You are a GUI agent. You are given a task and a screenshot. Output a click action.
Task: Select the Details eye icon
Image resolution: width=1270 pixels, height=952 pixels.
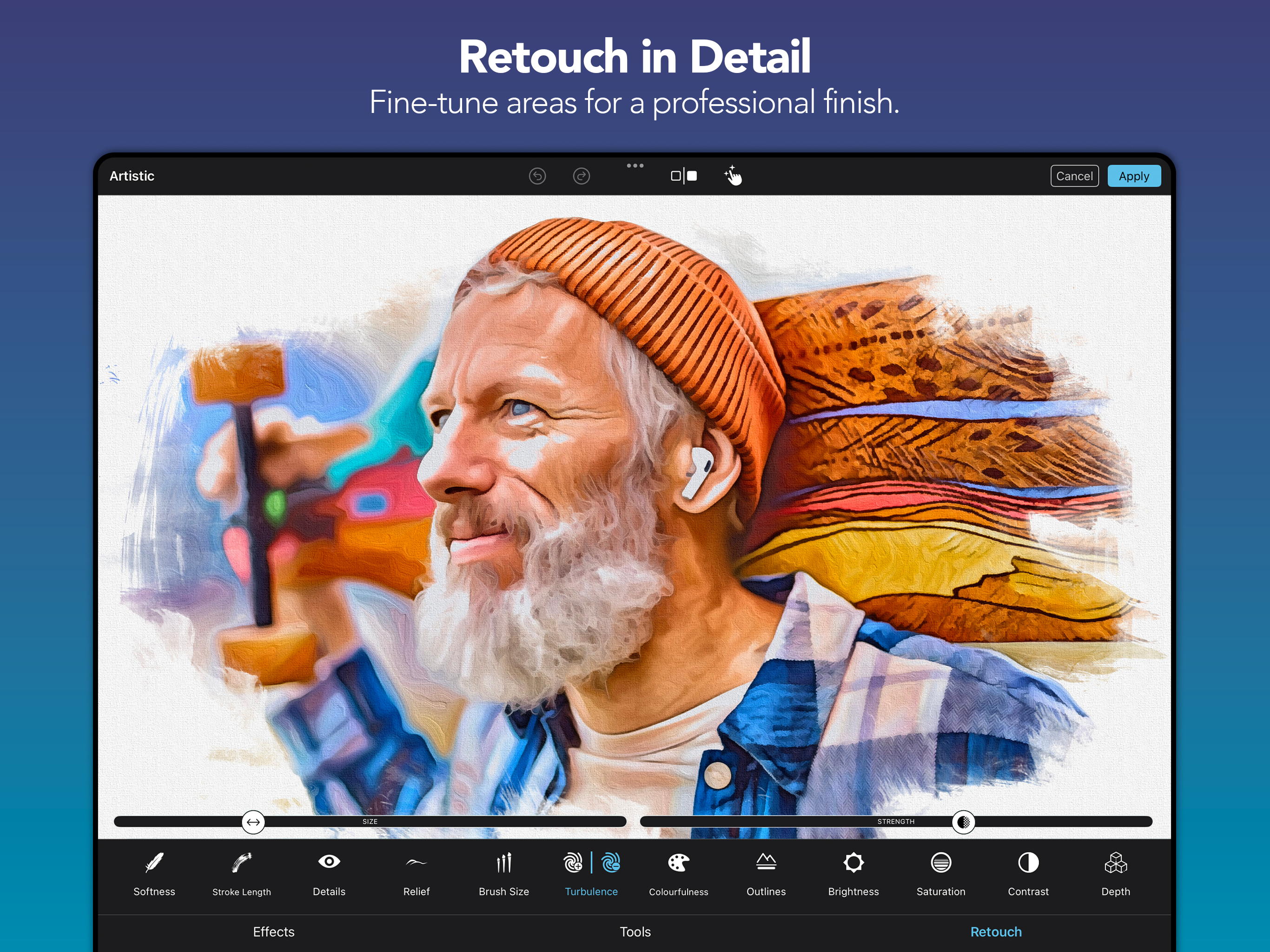pyautogui.click(x=329, y=861)
